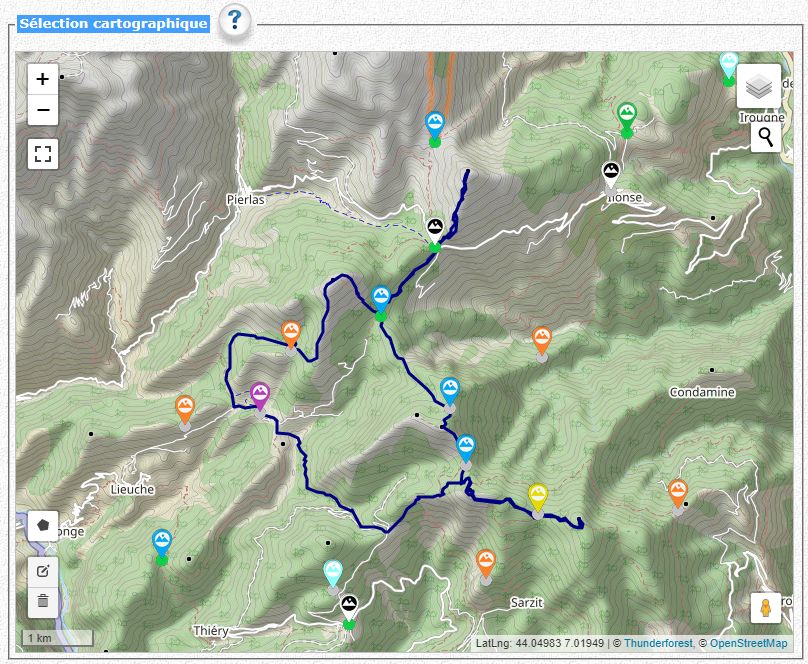
Task: Click the green marker near Ilonse
Action: point(627,115)
